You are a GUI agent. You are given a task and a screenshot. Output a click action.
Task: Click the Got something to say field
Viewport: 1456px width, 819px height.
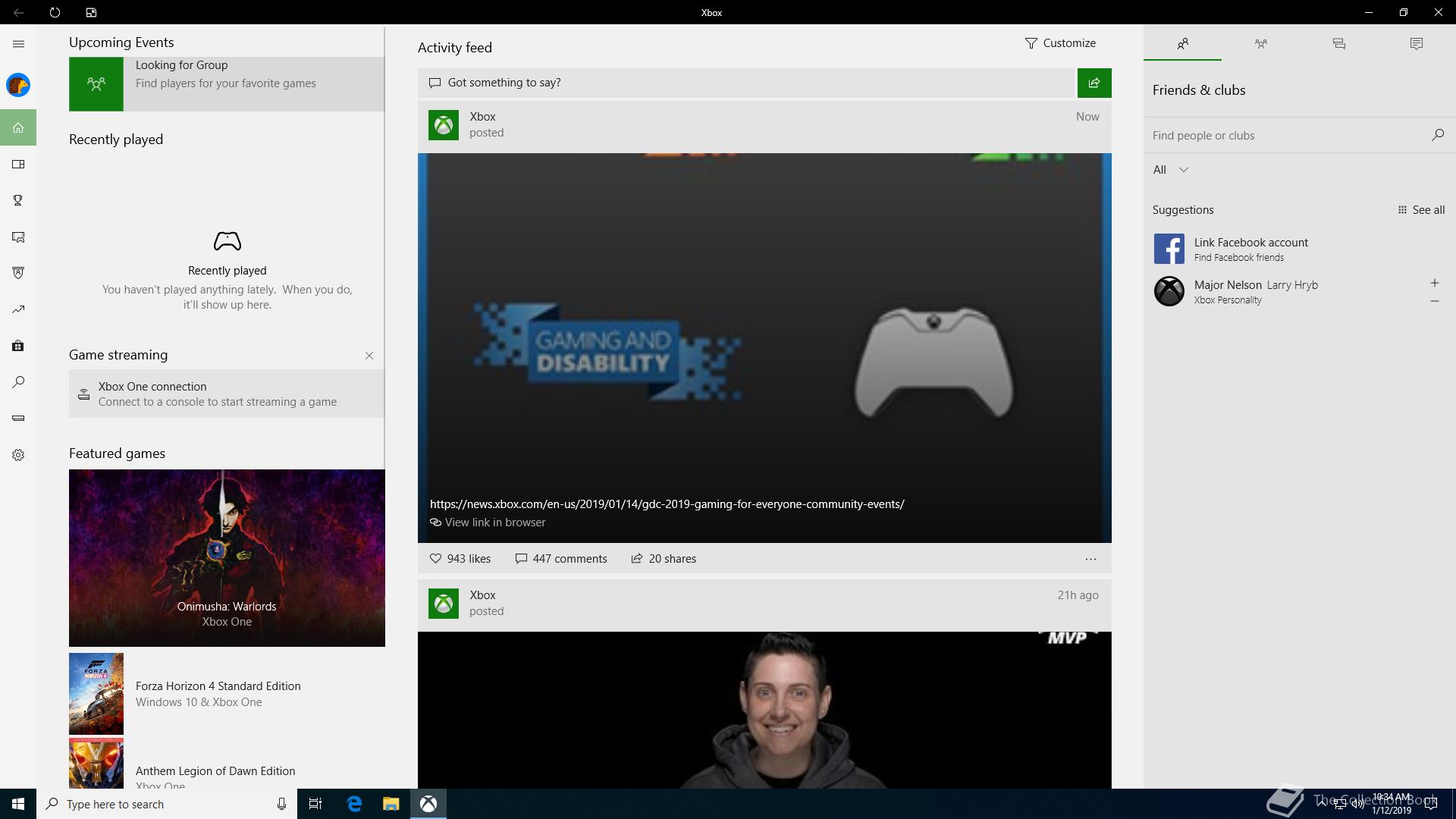coord(747,83)
